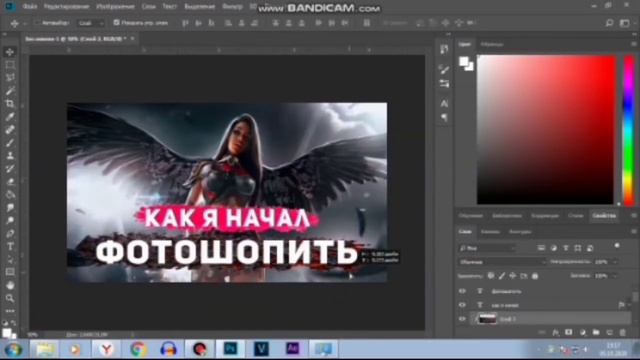Toggle lock transparent pixels
The width and height of the screenshot is (640, 360).
pos(491,276)
